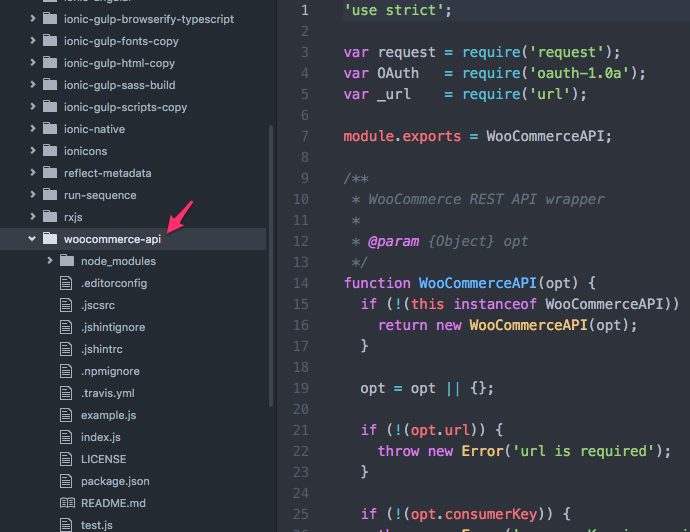
Task: Click the woocommerce-api folder icon
Action: [50, 238]
